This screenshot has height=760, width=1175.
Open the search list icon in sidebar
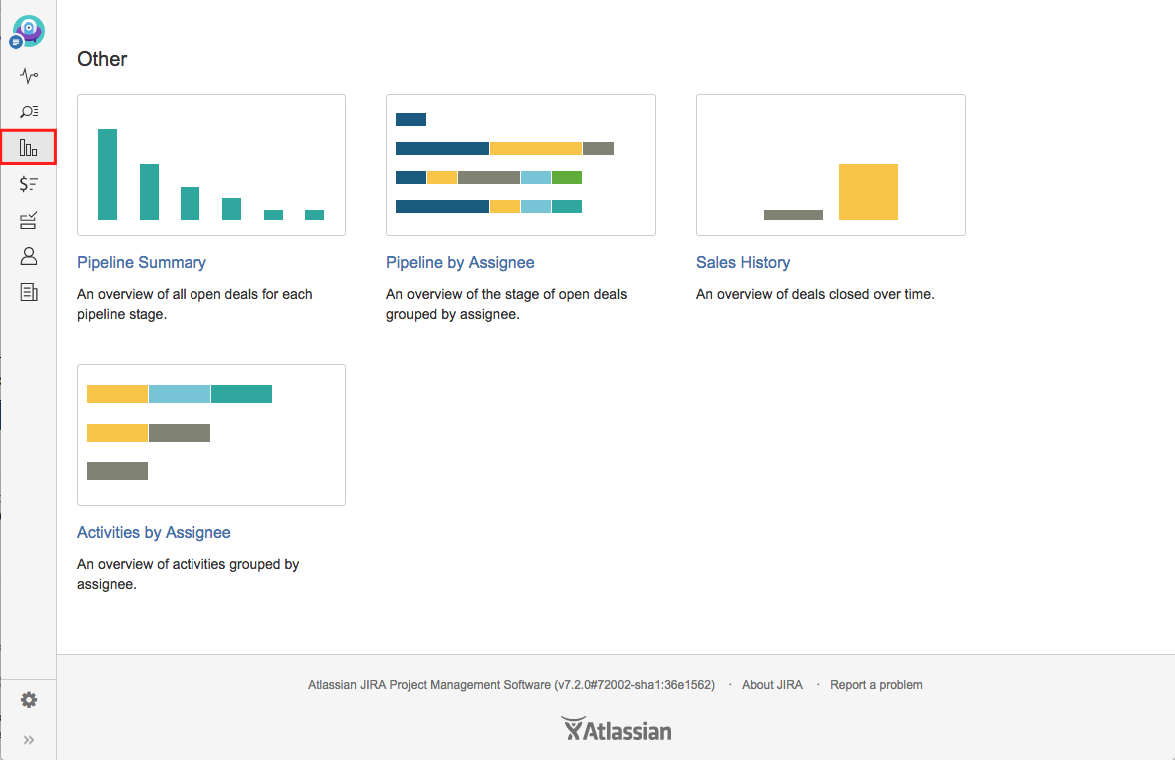point(28,112)
